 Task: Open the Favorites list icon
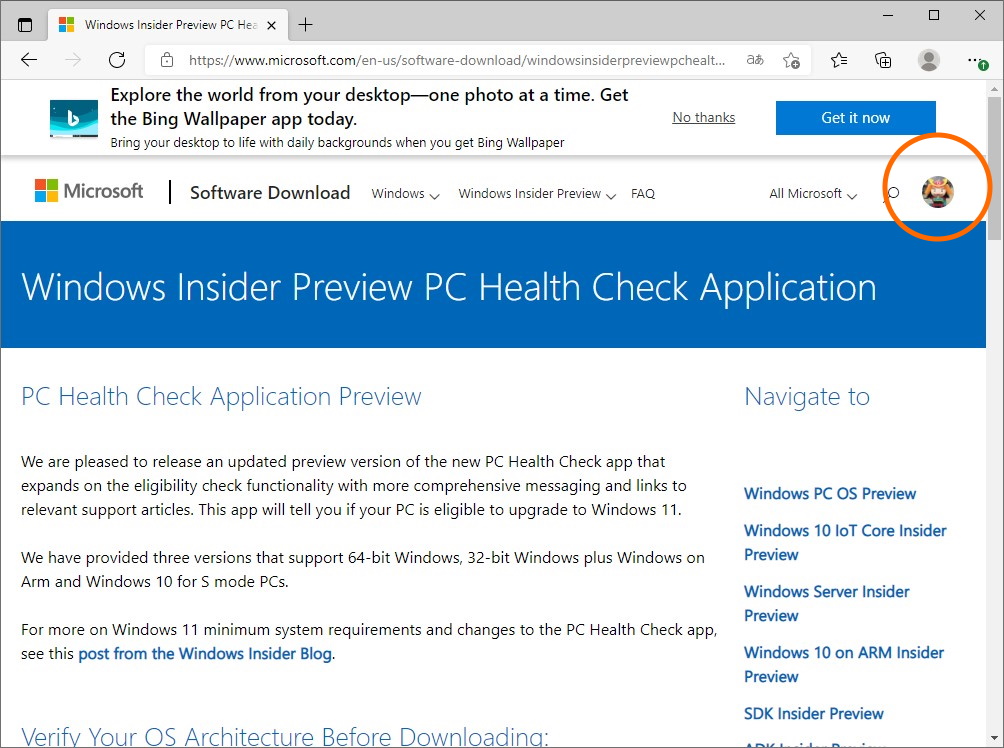pyautogui.click(x=838, y=60)
